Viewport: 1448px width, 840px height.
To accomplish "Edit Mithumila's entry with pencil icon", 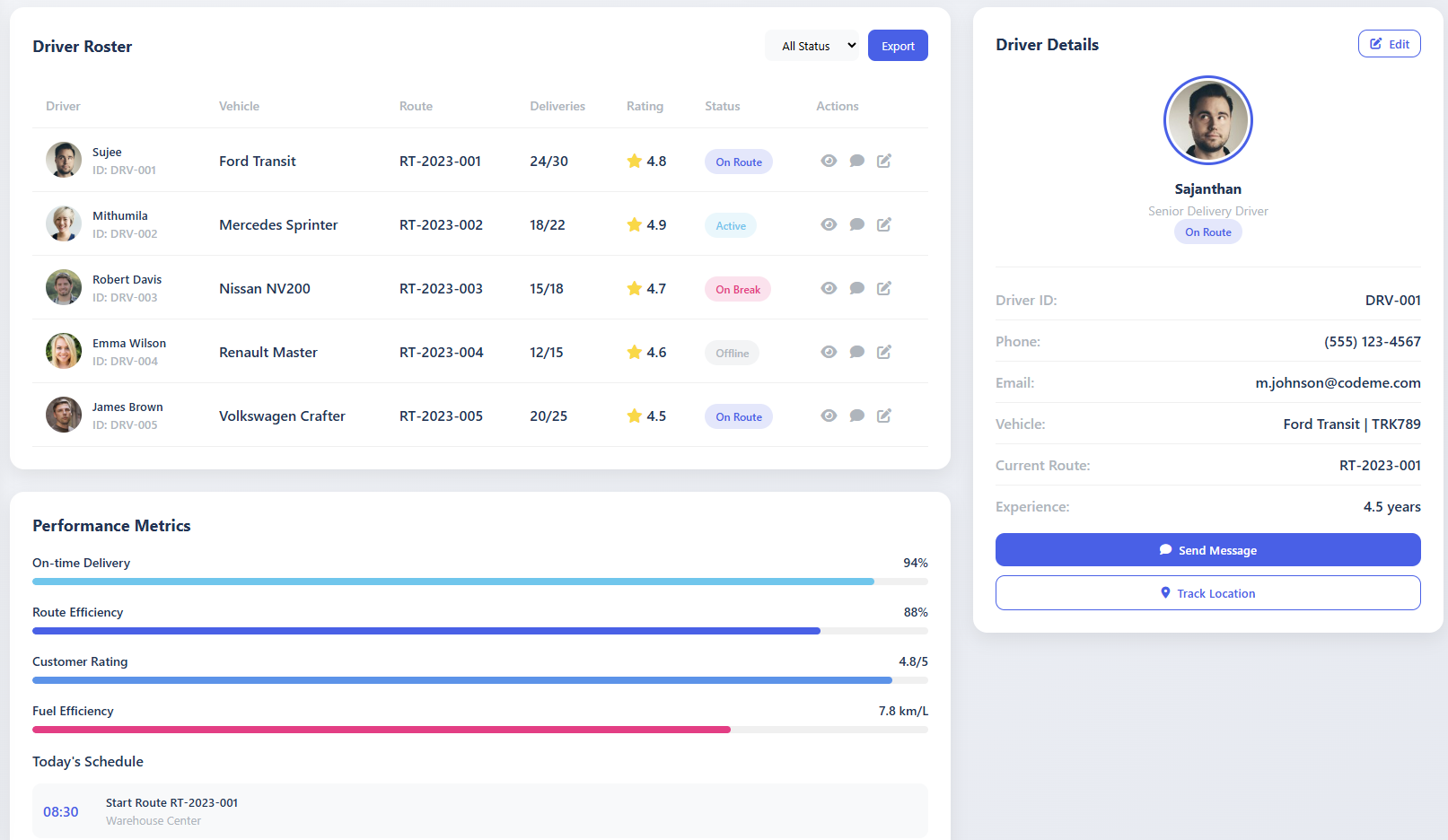I will (884, 224).
